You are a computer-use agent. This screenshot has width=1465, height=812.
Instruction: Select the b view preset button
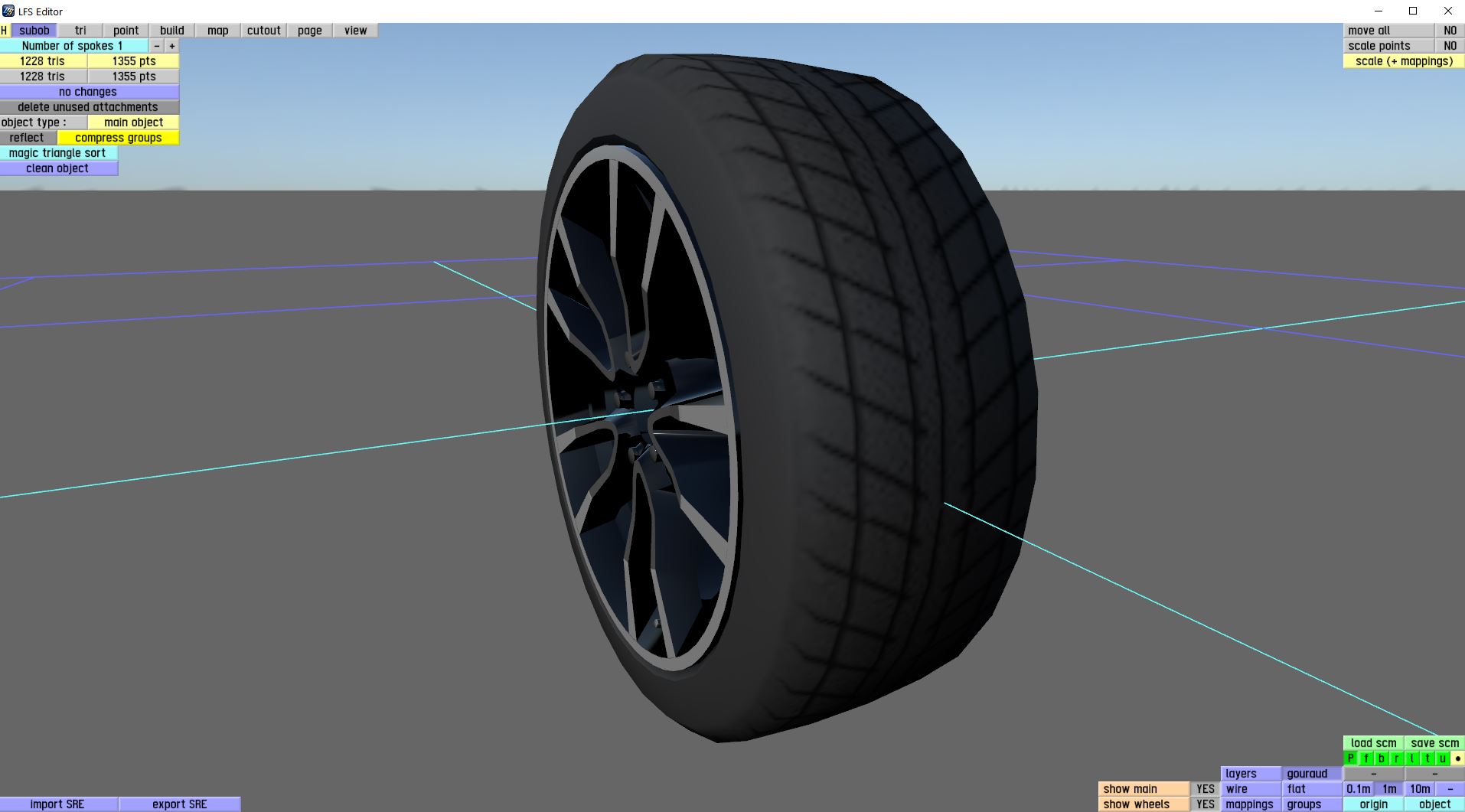1382,758
